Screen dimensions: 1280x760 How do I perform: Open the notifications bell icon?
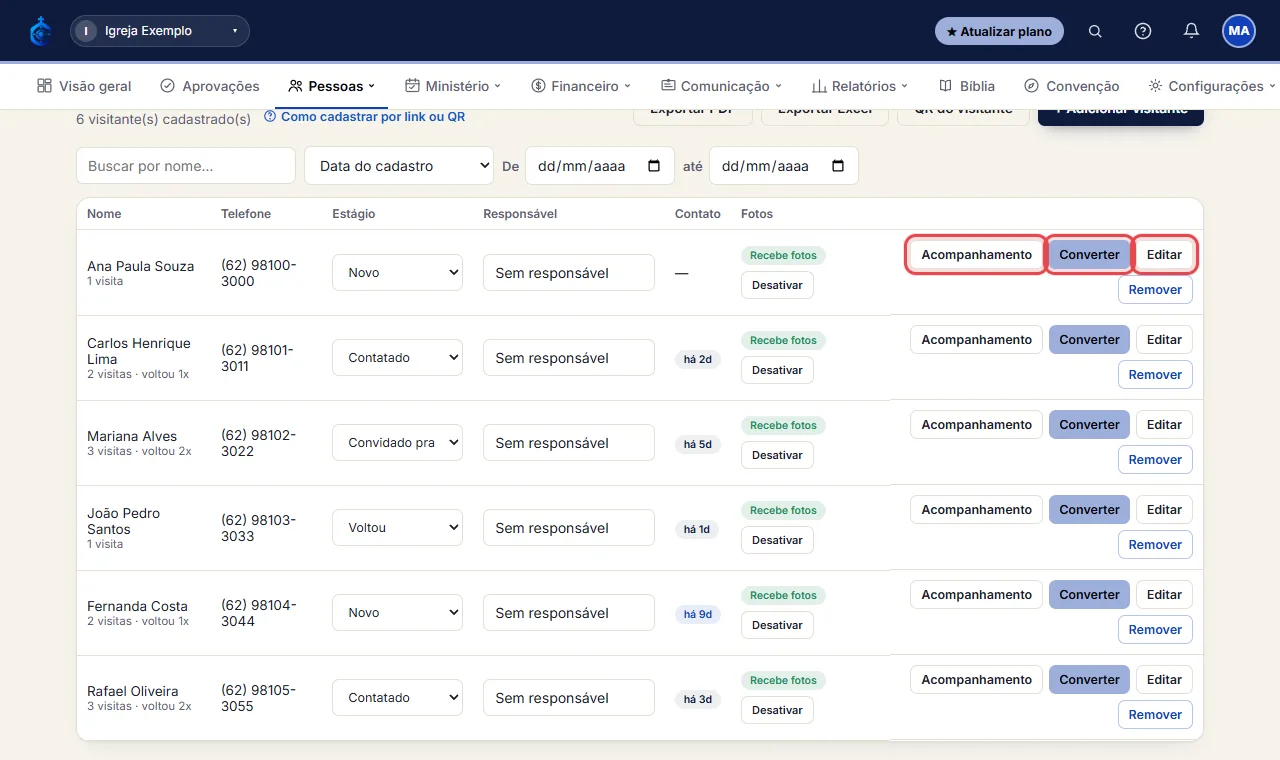[x=1191, y=31]
